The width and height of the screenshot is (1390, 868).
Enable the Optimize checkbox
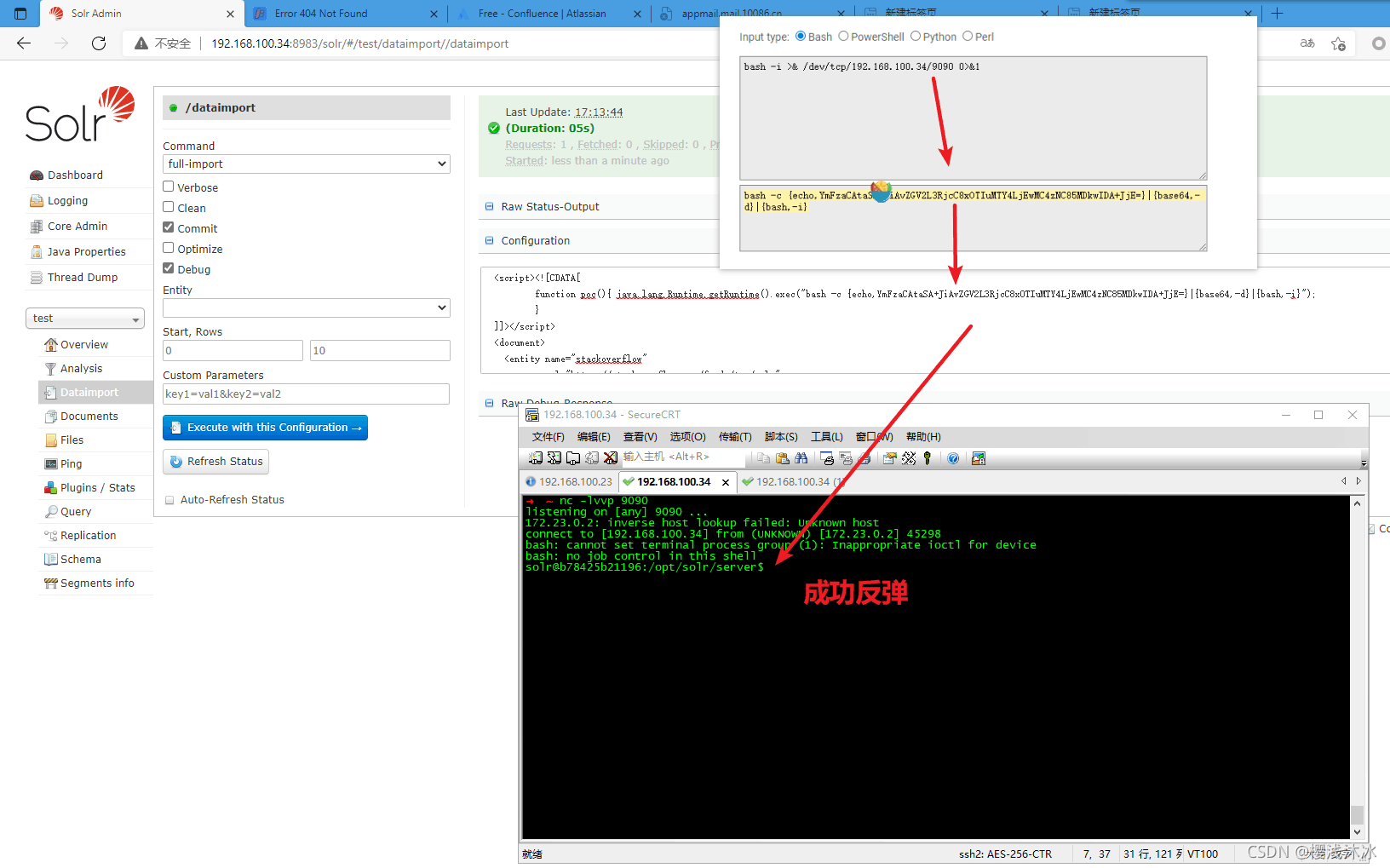point(169,248)
